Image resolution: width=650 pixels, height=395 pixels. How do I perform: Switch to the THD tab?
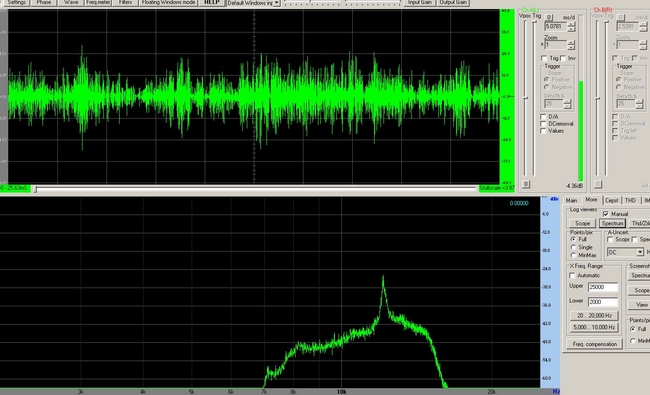[631, 201]
